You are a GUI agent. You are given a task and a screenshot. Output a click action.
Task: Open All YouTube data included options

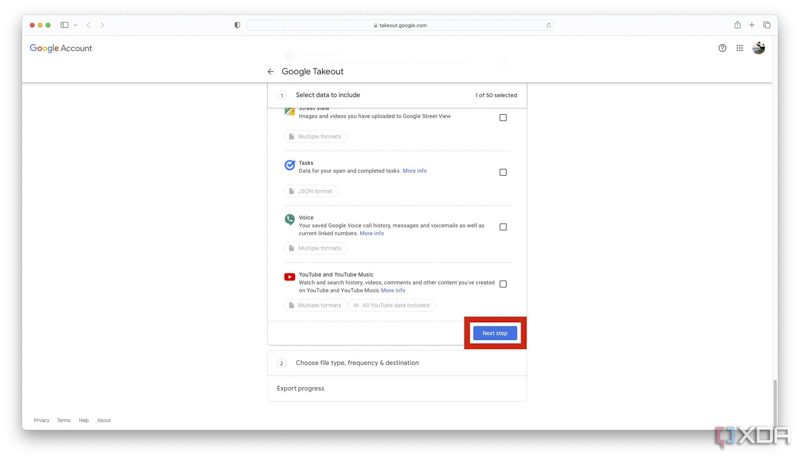392,305
